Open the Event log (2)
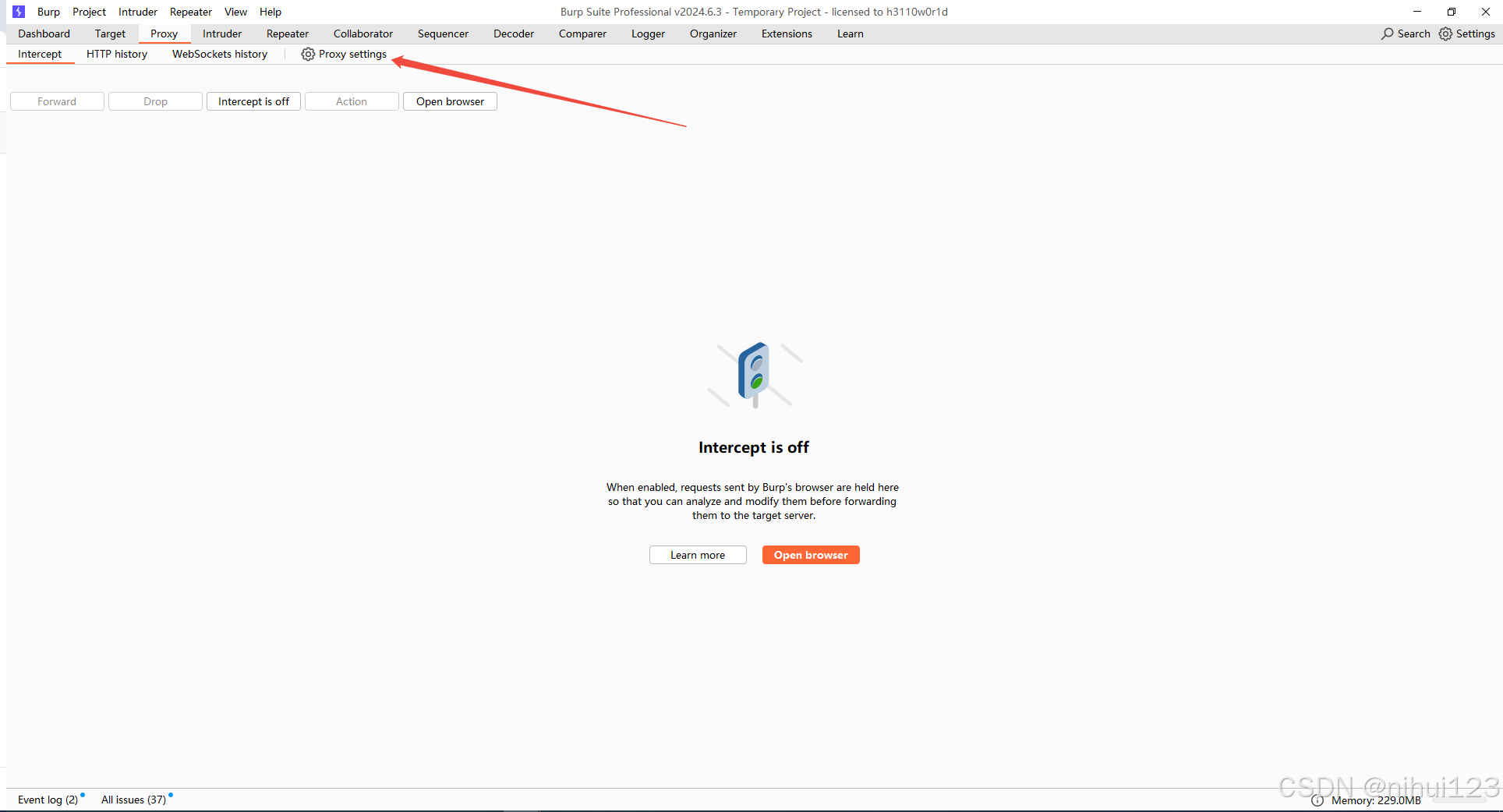 (x=48, y=800)
